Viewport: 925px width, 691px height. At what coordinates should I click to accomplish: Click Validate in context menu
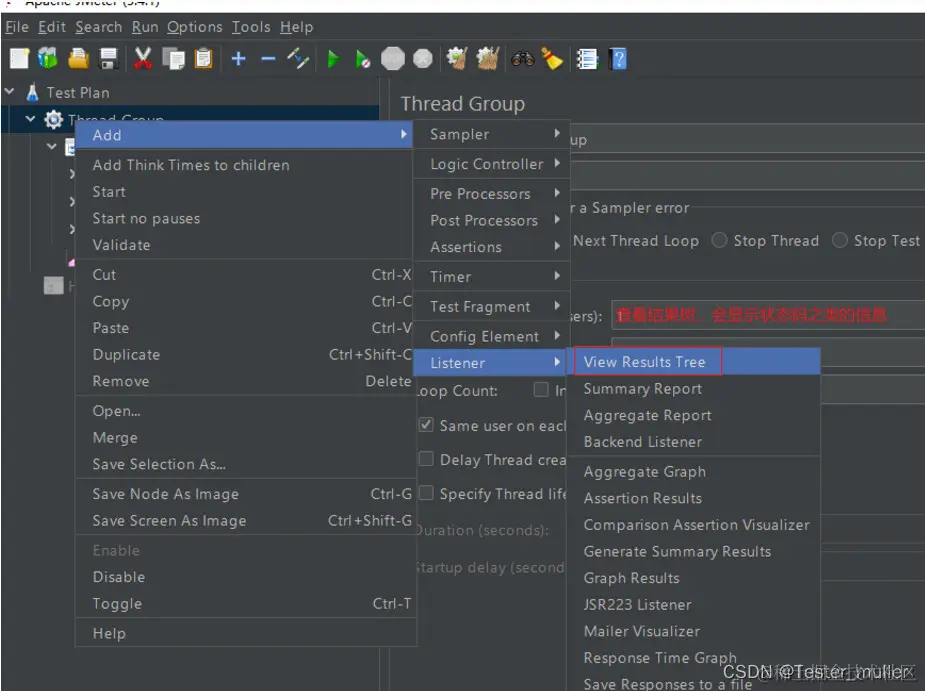click(245, 245)
